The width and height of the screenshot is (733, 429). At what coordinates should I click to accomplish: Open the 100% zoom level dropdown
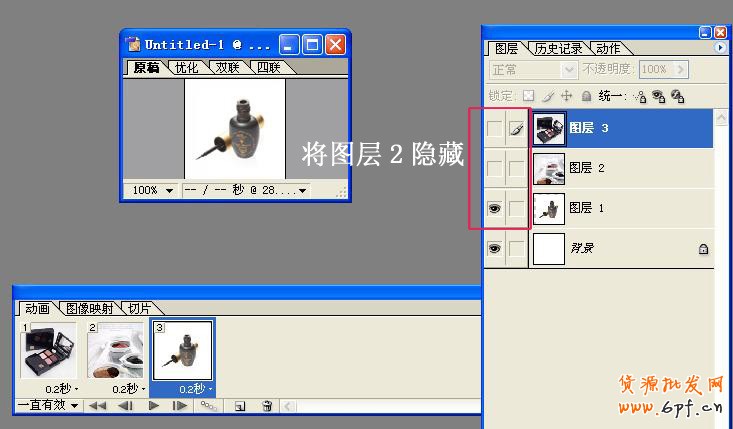pos(153,190)
